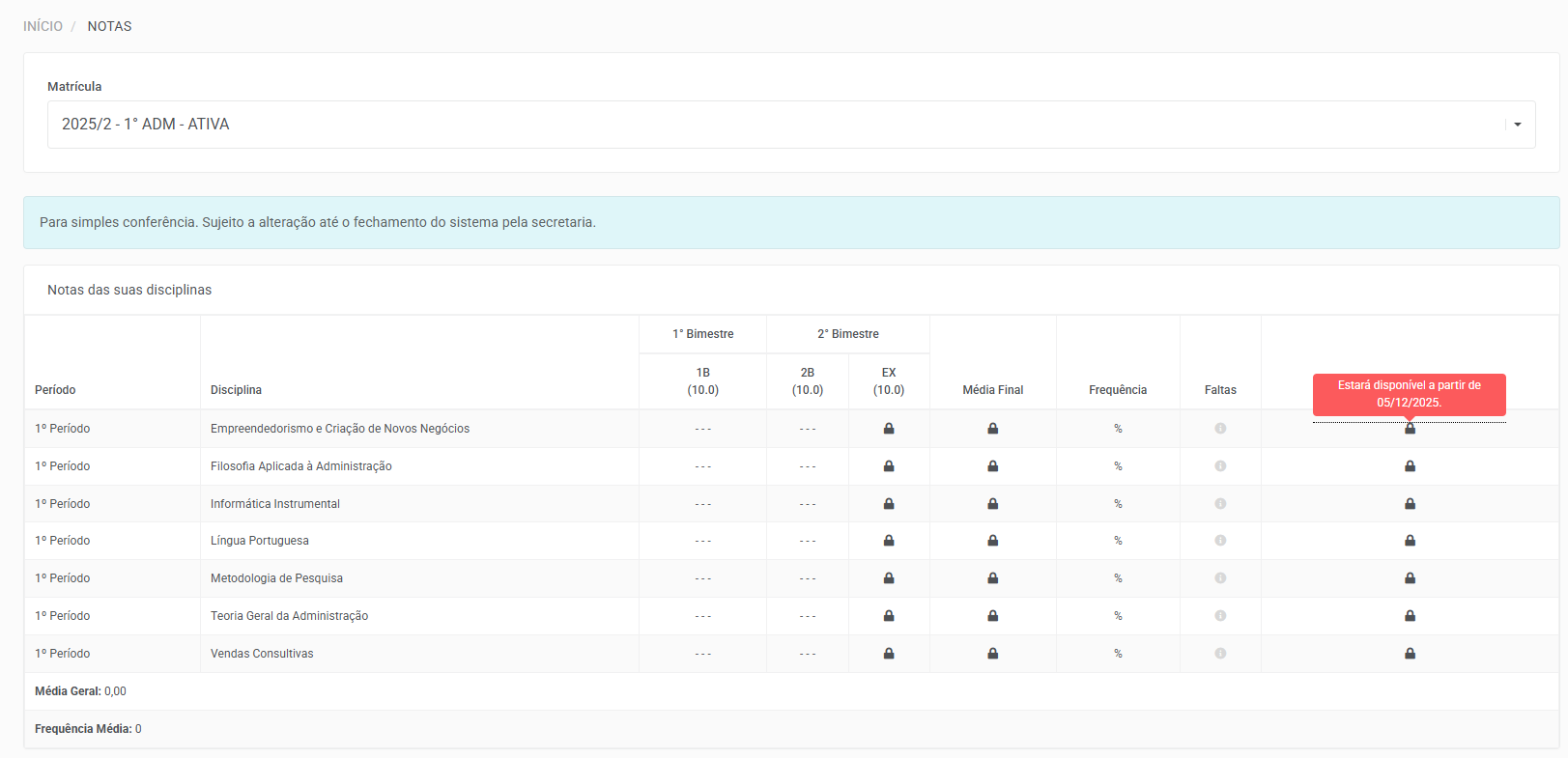Click Faltas info icon for Filosofia Aplicada
This screenshot has height=758, width=1568.
coord(1220,466)
